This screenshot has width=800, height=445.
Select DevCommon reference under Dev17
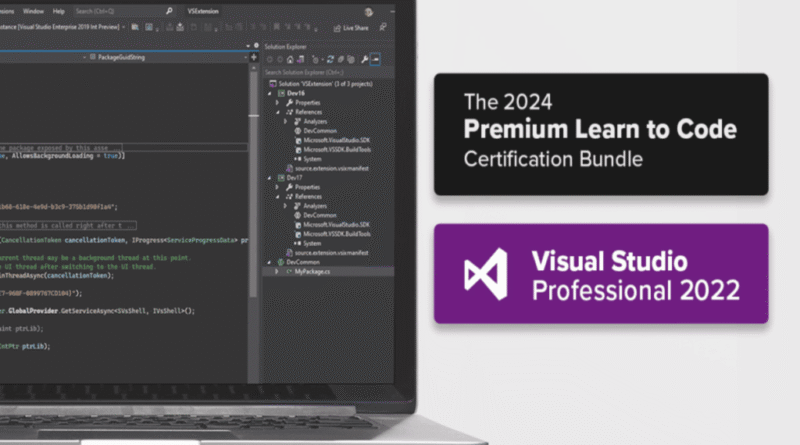(320, 215)
